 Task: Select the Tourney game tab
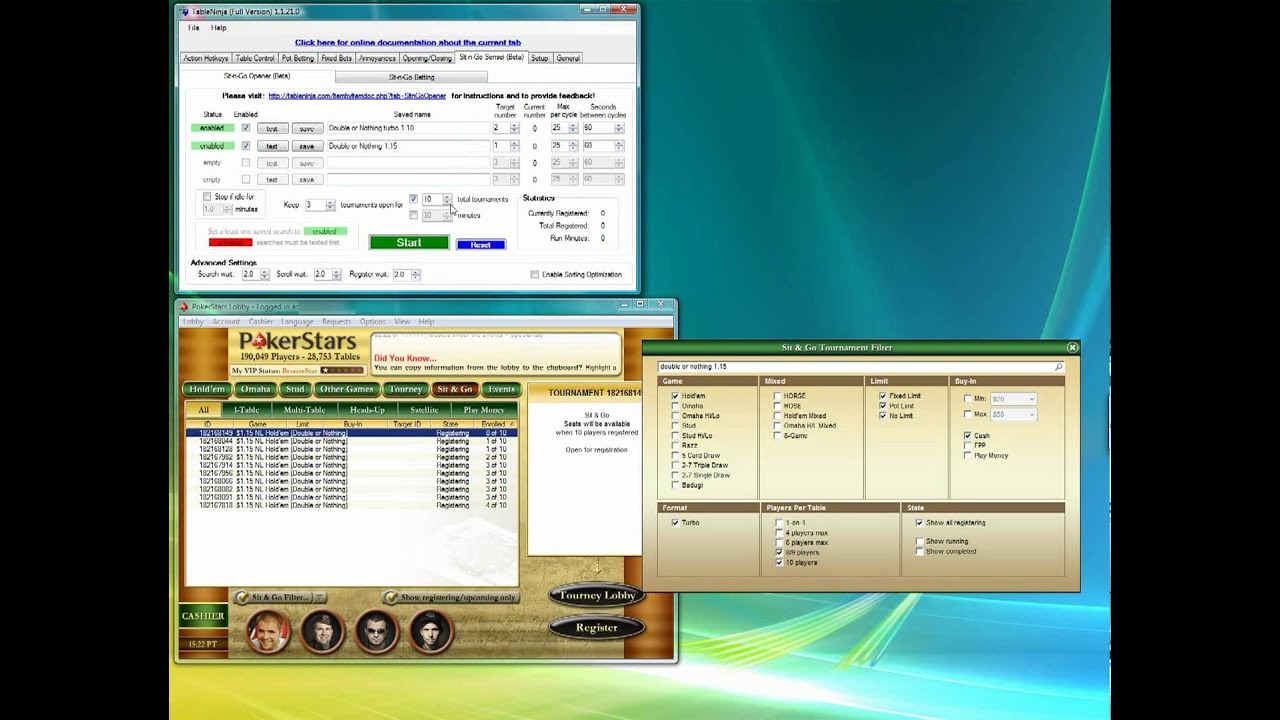click(405, 389)
